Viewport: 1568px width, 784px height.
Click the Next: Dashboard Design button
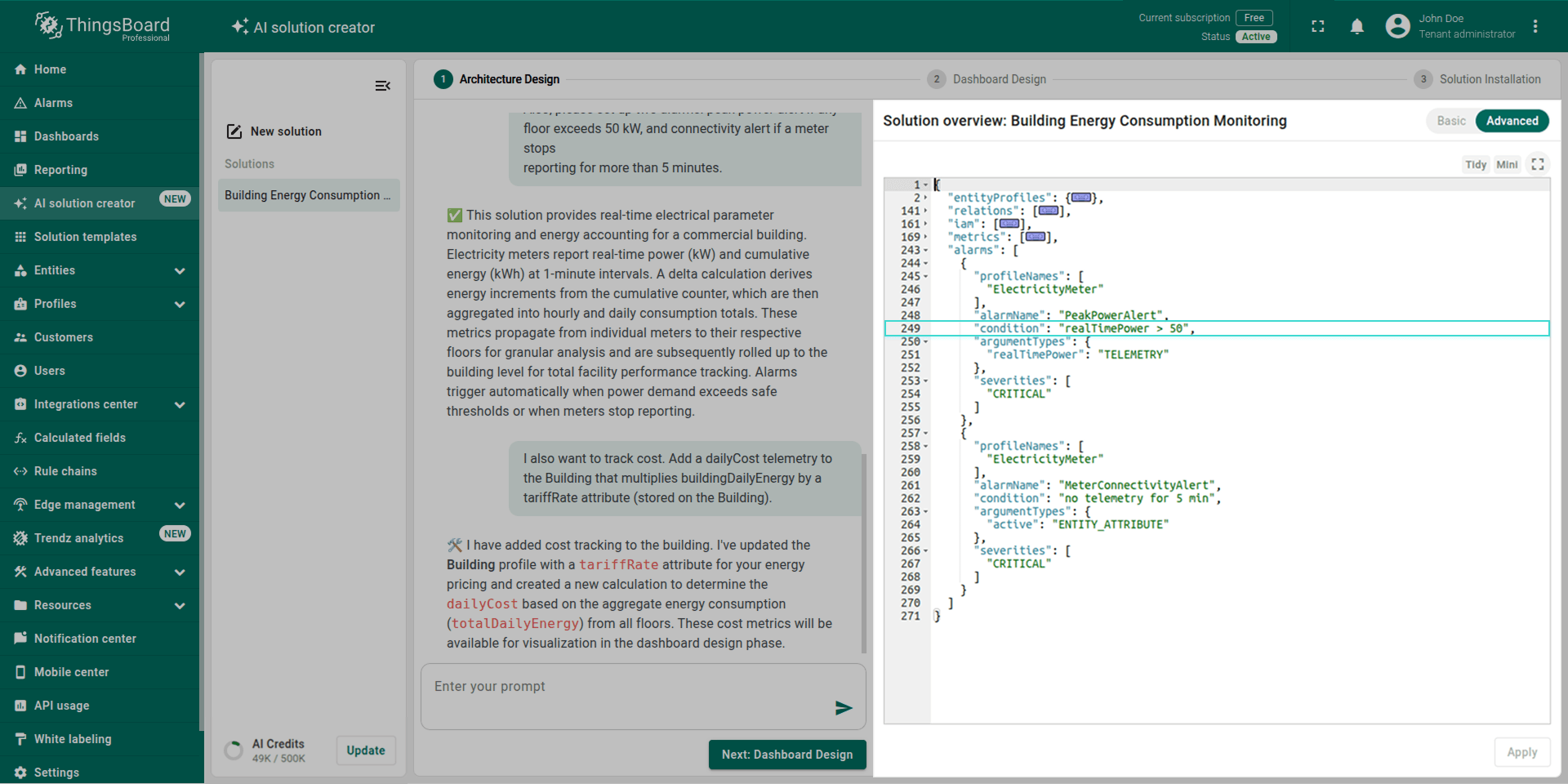pyautogui.click(x=786, y=755)
